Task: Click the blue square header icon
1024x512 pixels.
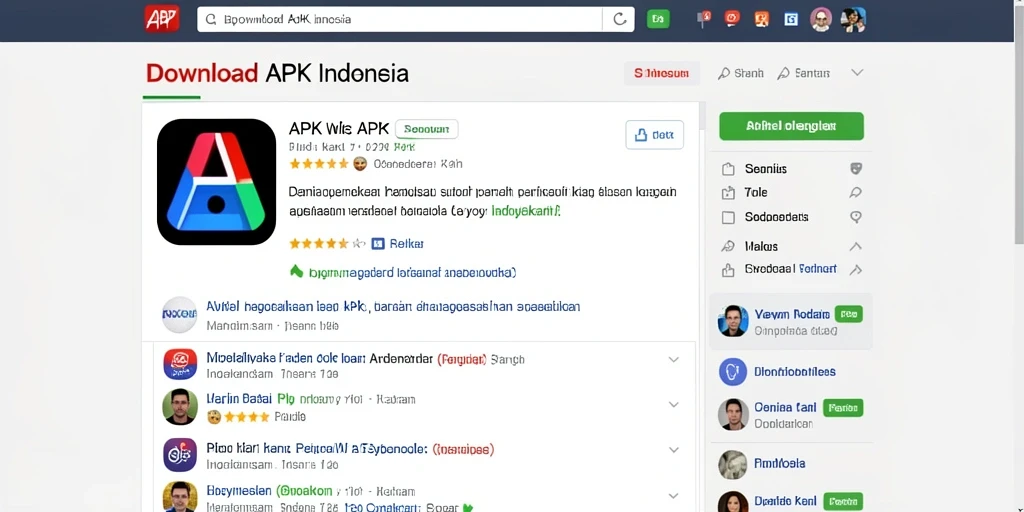Action: tap(791, 20)
